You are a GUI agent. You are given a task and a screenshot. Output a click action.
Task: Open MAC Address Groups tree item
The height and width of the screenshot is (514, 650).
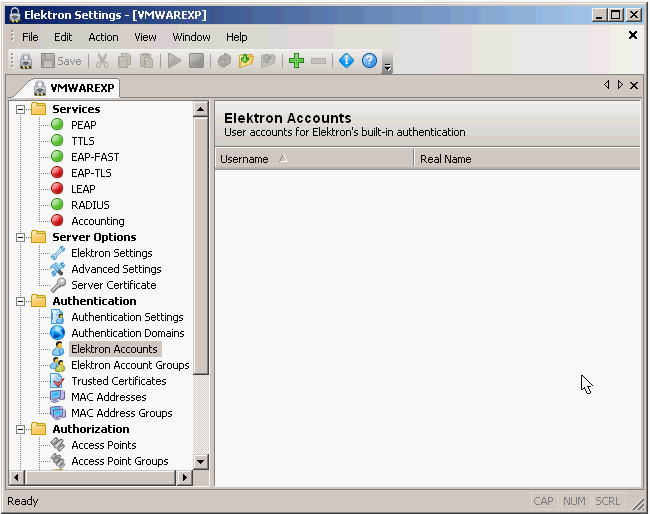(x=121, y=413)
